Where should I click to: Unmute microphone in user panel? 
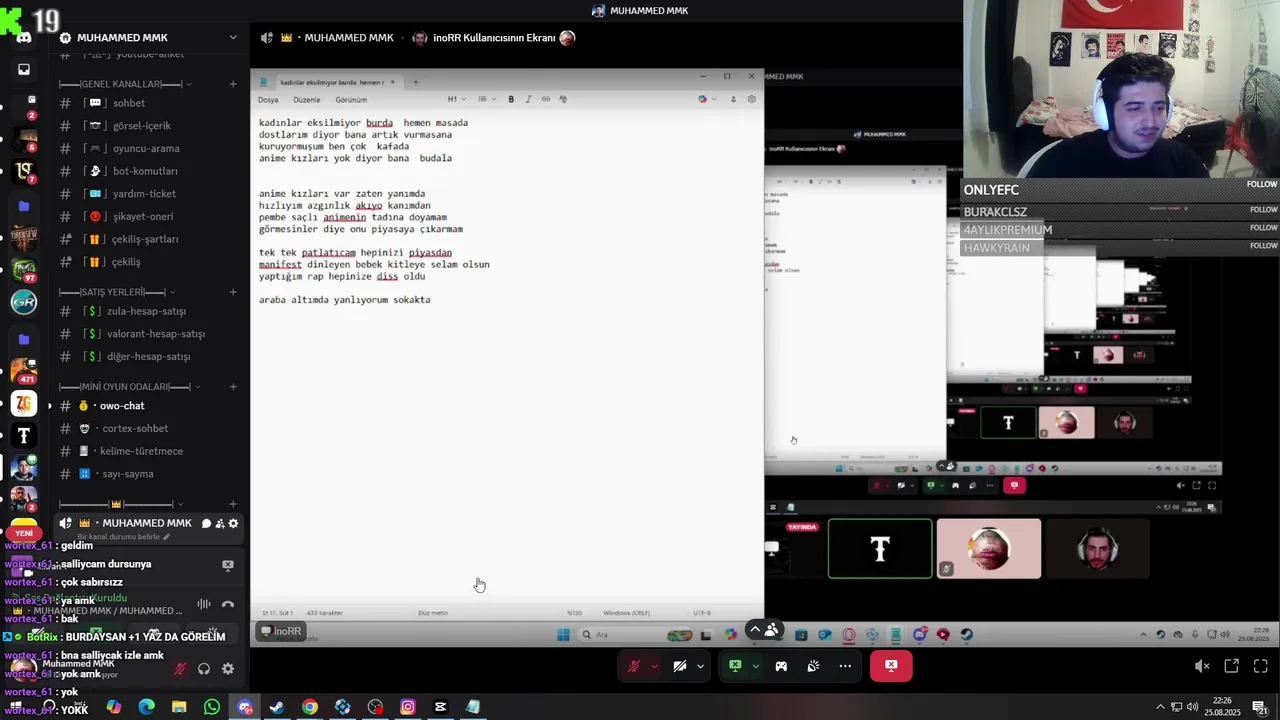click(180, 669)
